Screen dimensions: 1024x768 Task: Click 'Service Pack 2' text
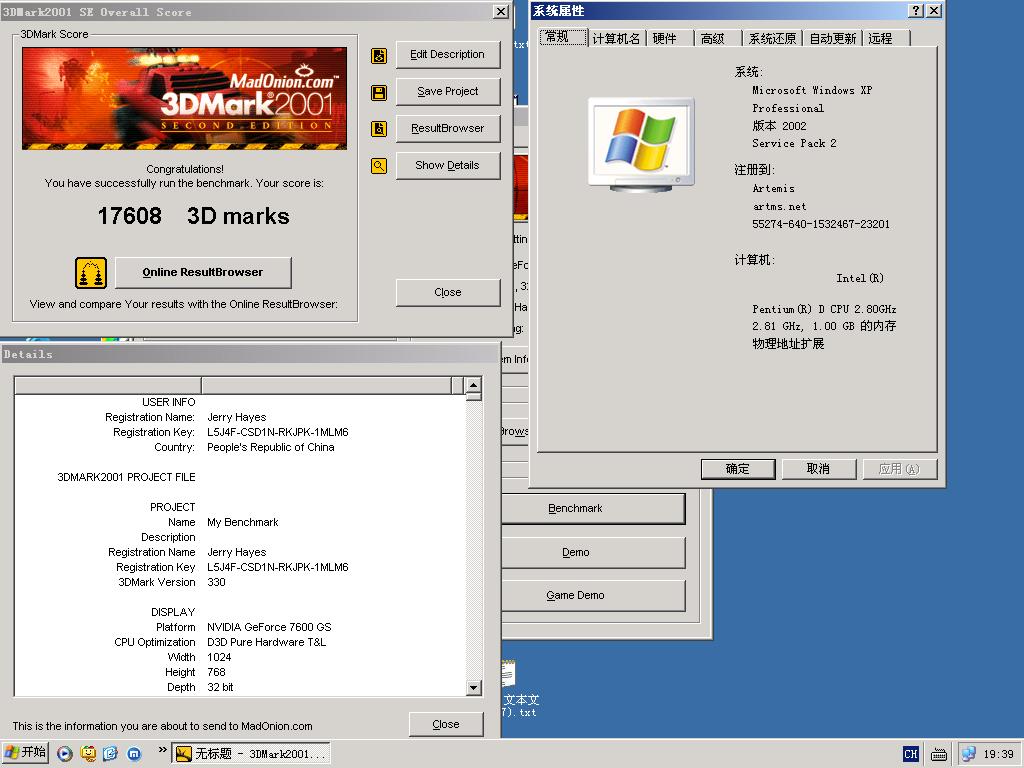pyautogui.click(x=794, y=144)
